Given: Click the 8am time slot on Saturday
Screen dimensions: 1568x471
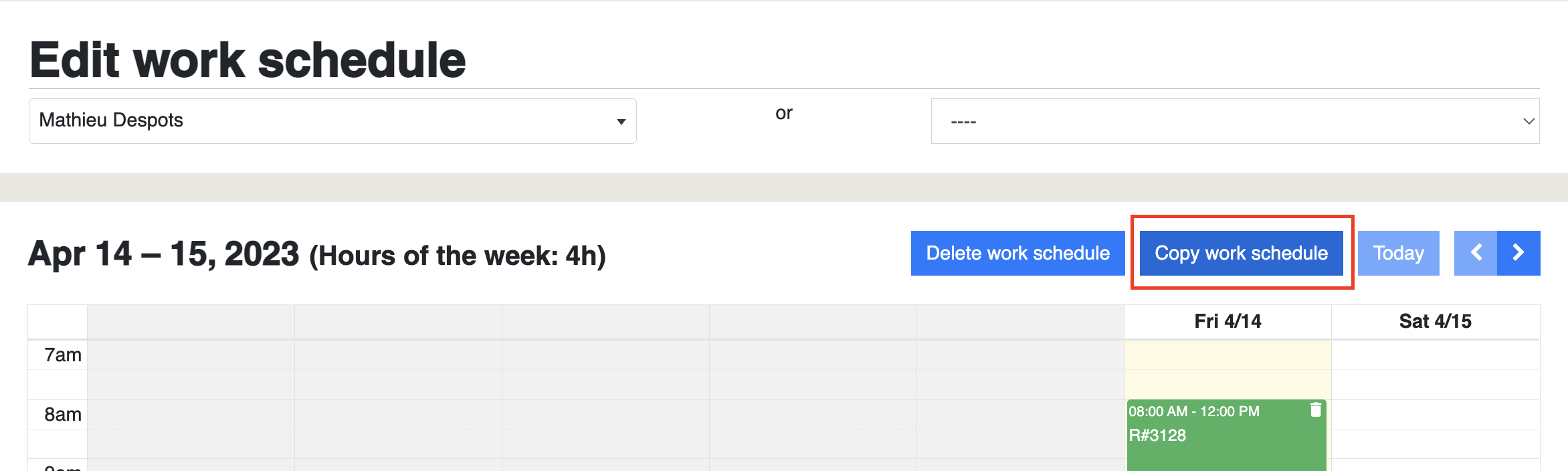Looking at the screenshot, I should pos(1436,414).
